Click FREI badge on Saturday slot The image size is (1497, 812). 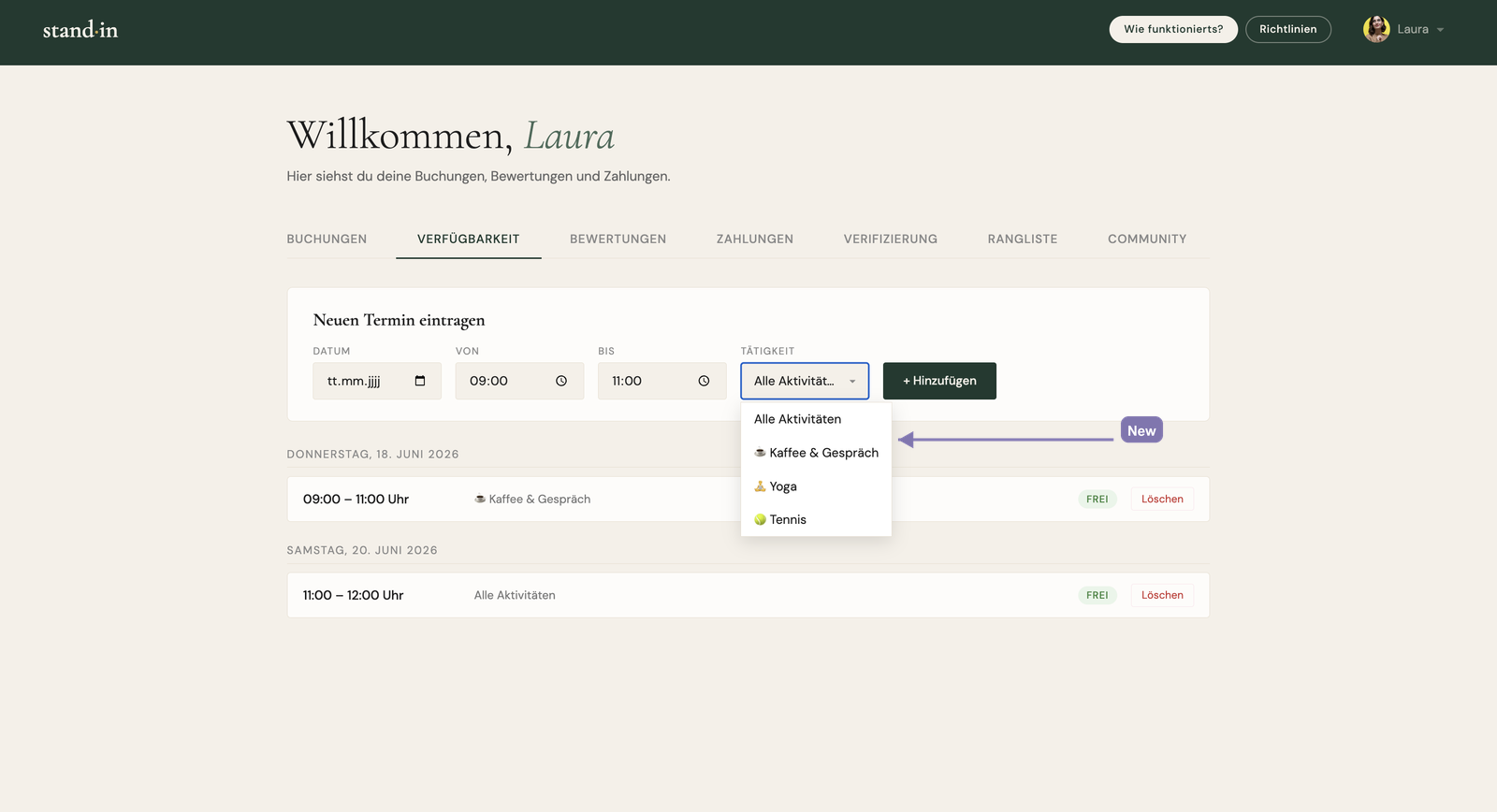click(x=1097, y=595)
